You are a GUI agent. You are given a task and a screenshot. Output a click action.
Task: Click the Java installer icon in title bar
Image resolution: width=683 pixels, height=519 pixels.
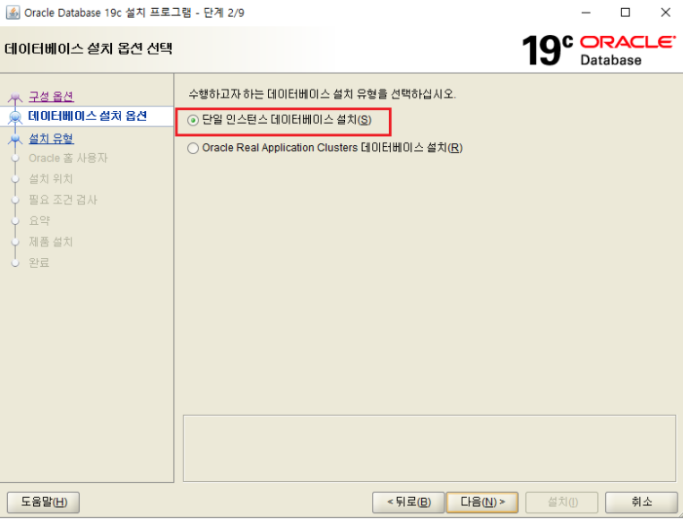(x=12, y=12)
